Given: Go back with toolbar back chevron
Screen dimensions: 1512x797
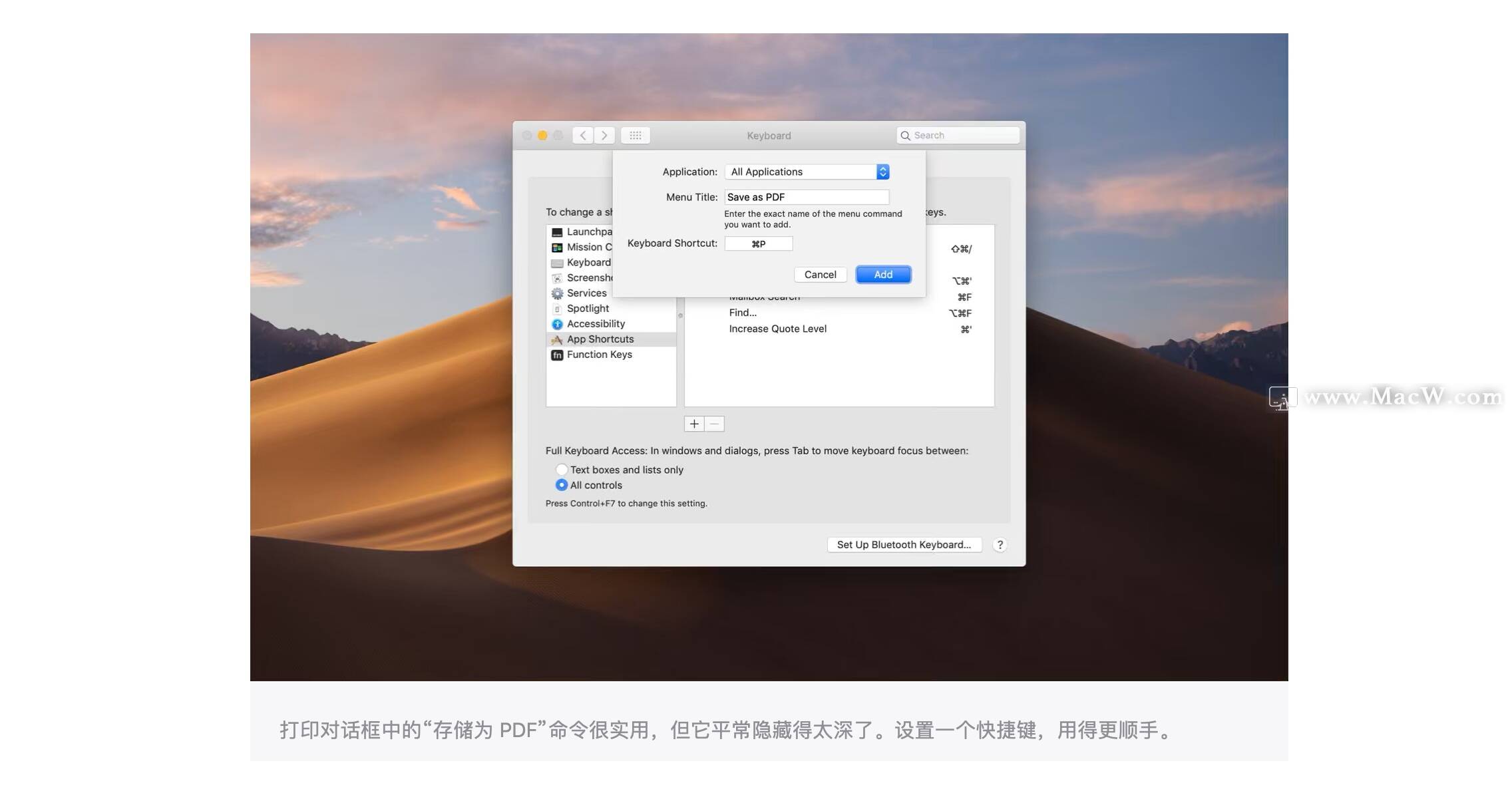Looking at the screenshot, I should point(583,136).
